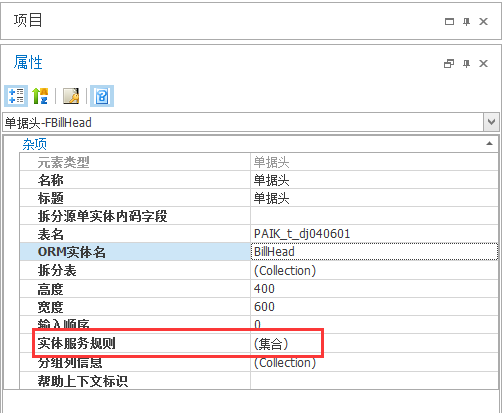Edit the height value 400
The image size is (502, 413).
point(374,289)
